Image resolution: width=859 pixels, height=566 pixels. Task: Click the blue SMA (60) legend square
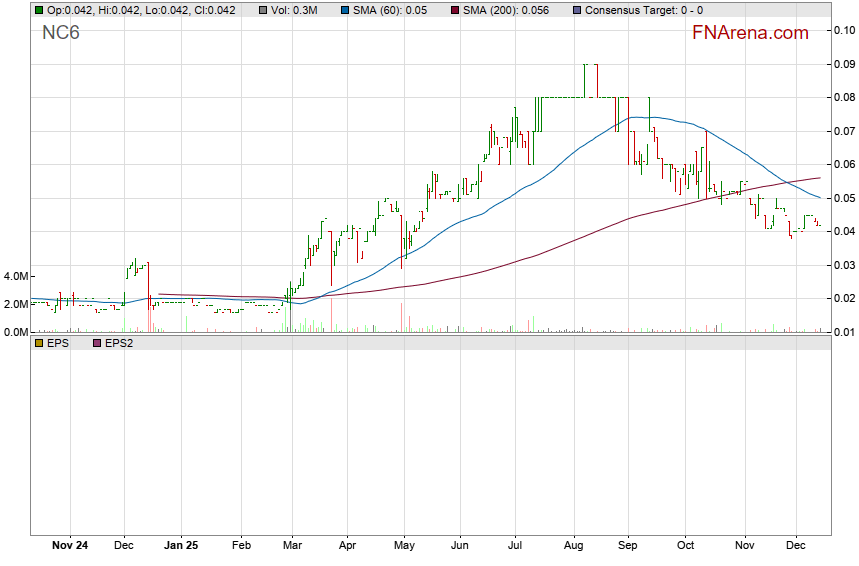click(345, 10)
